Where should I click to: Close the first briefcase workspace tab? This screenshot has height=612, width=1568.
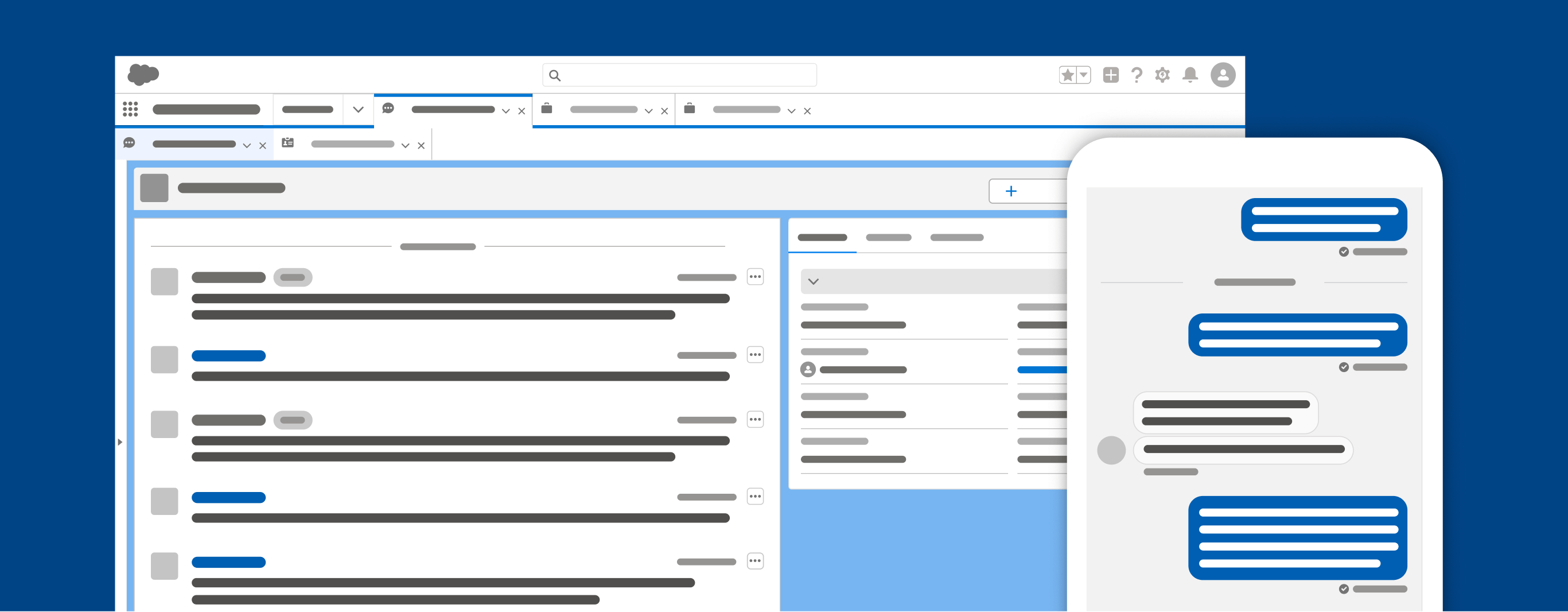point(665,111)
